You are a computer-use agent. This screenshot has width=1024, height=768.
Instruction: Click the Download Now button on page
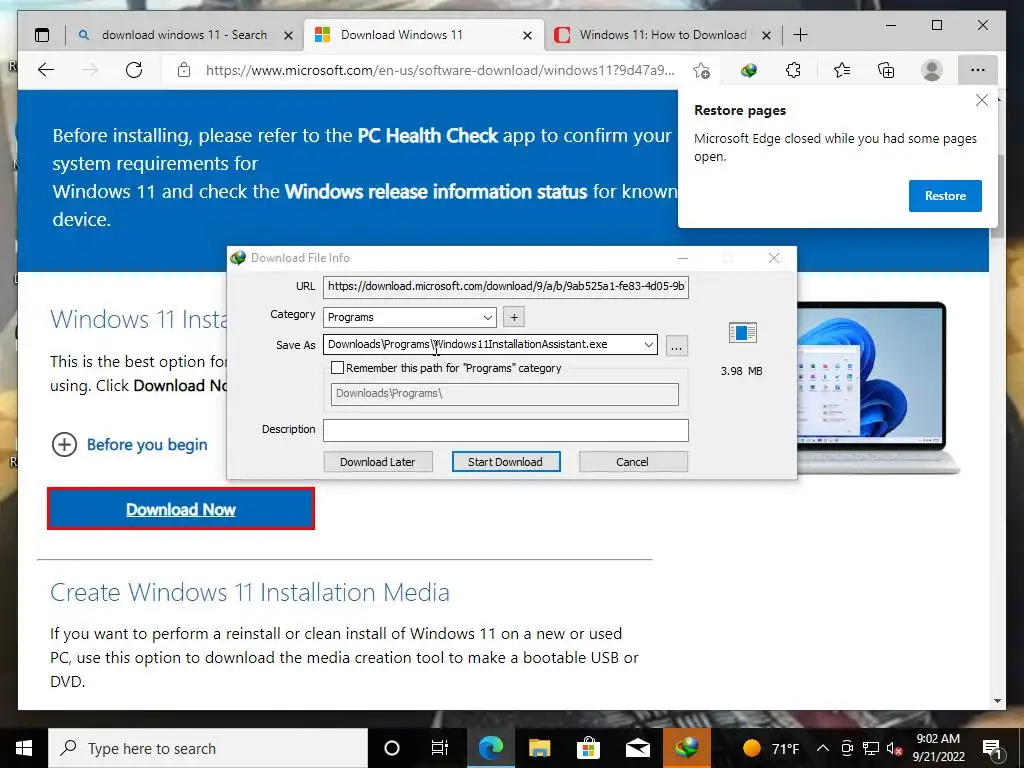click(181, 509)
